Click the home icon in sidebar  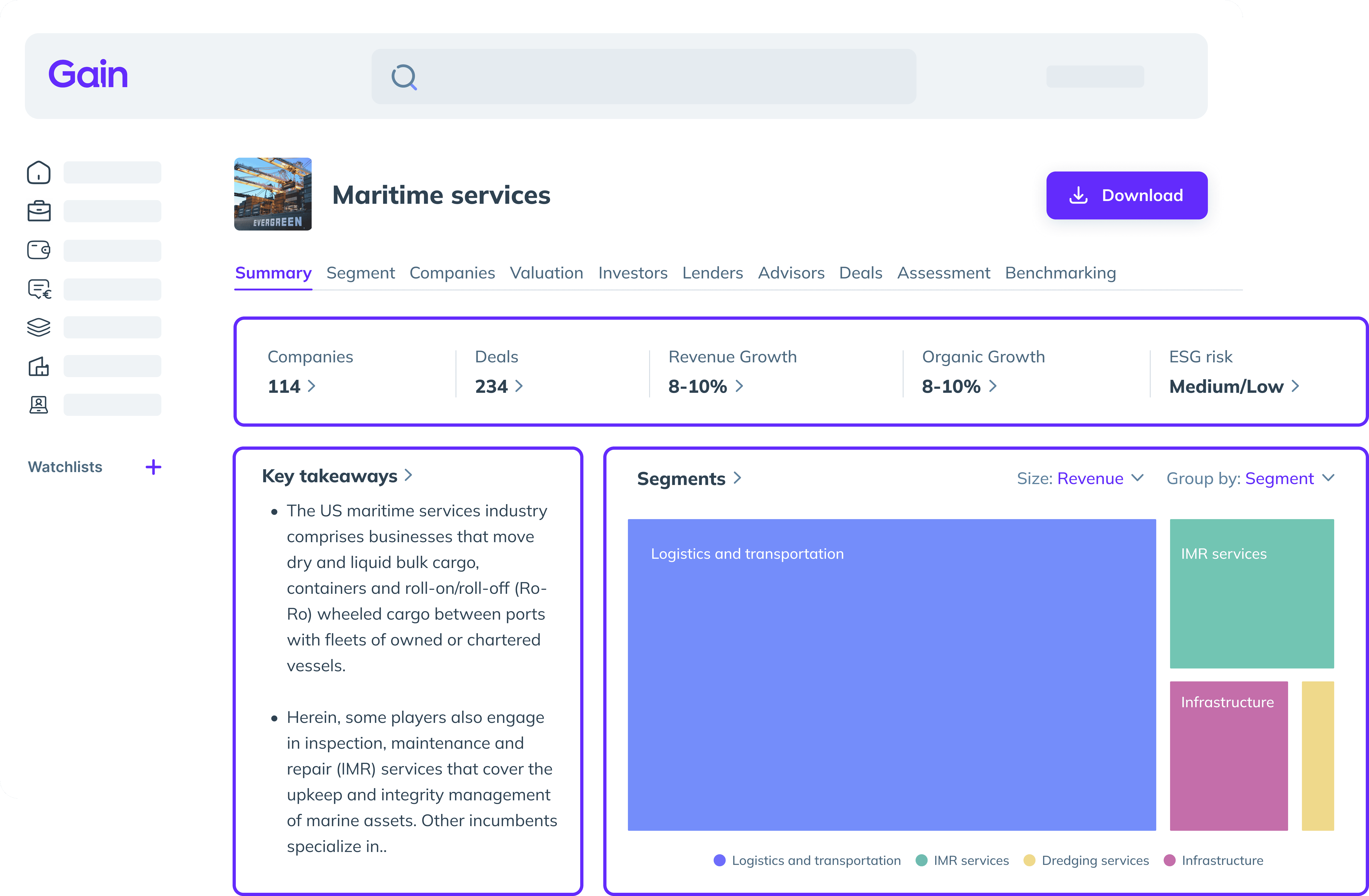(38, 172)
